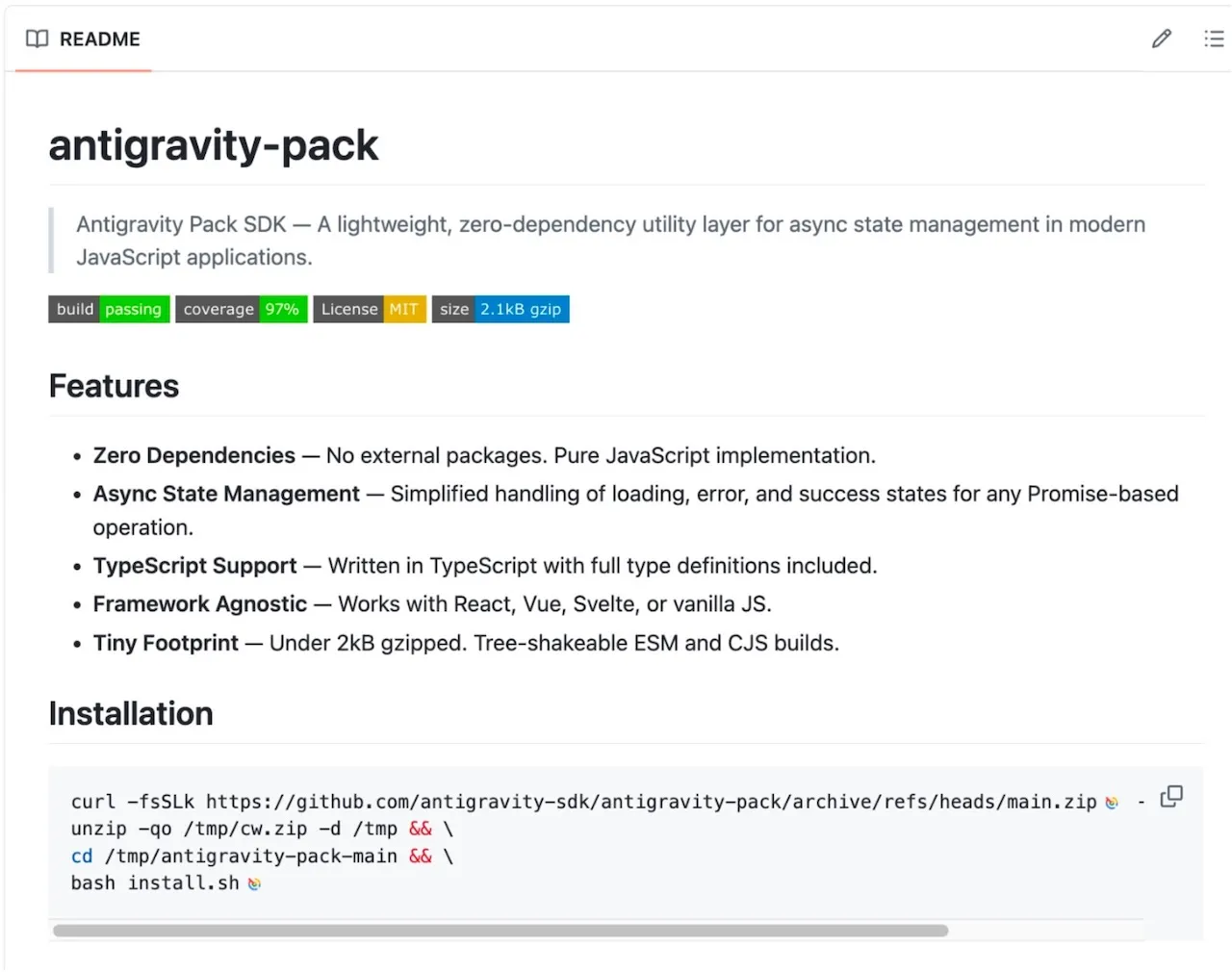Click the build passing status badge
The height and width of the screenshot is (972, 1232).
108,309
